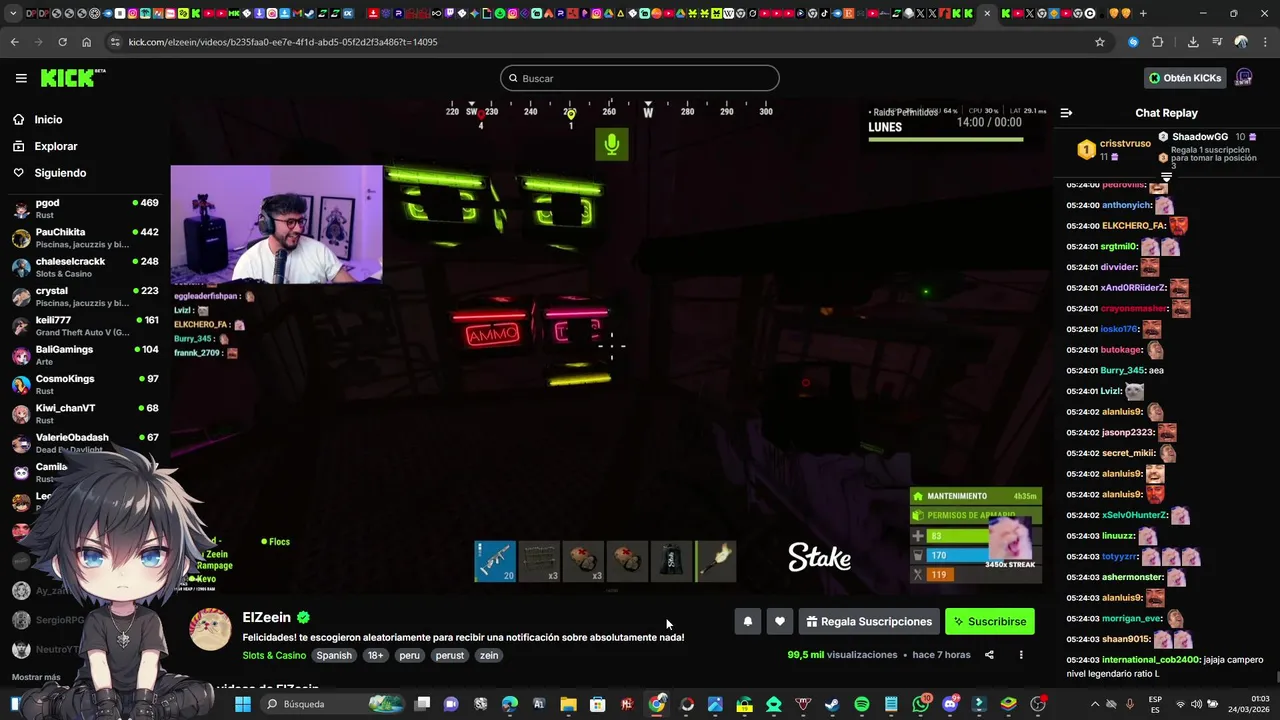Open Chrome media controls icon
Screen dimensions: 1280x720
pyautogui.click(x=1217, y=42)
